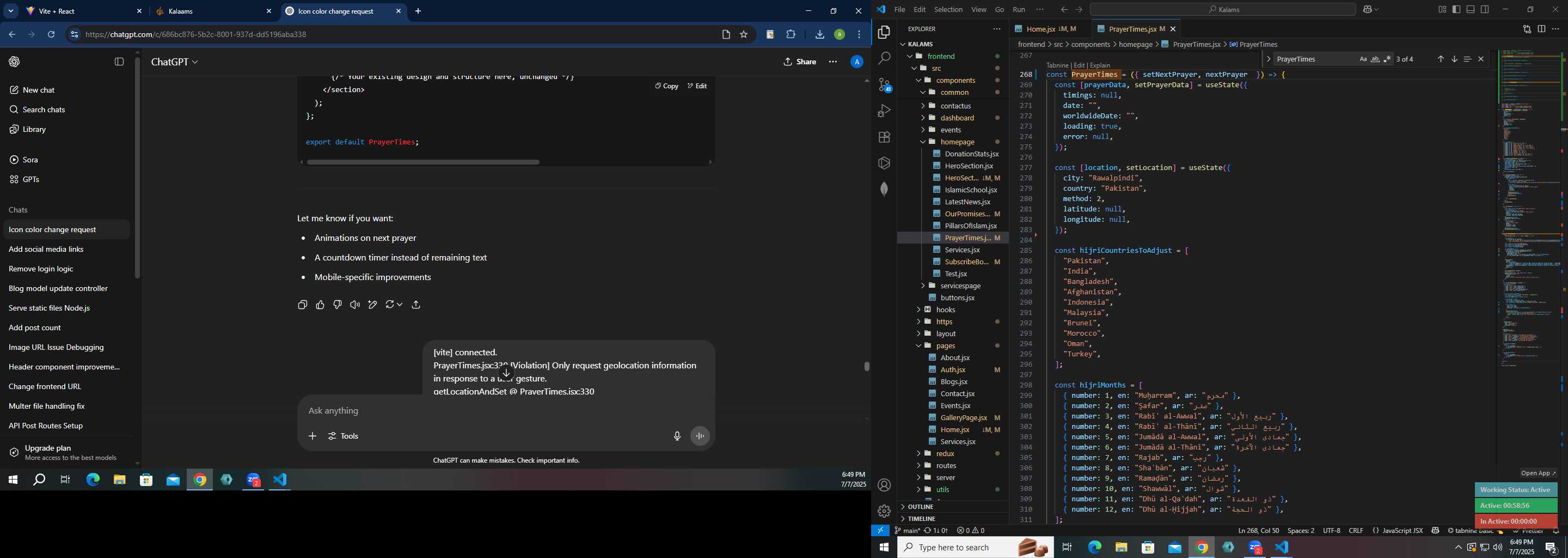Image resolution: width=1568 pixels, height=558 pixels.
Task: Start ChatGPT voice mode button
Action: coord(700,436)
